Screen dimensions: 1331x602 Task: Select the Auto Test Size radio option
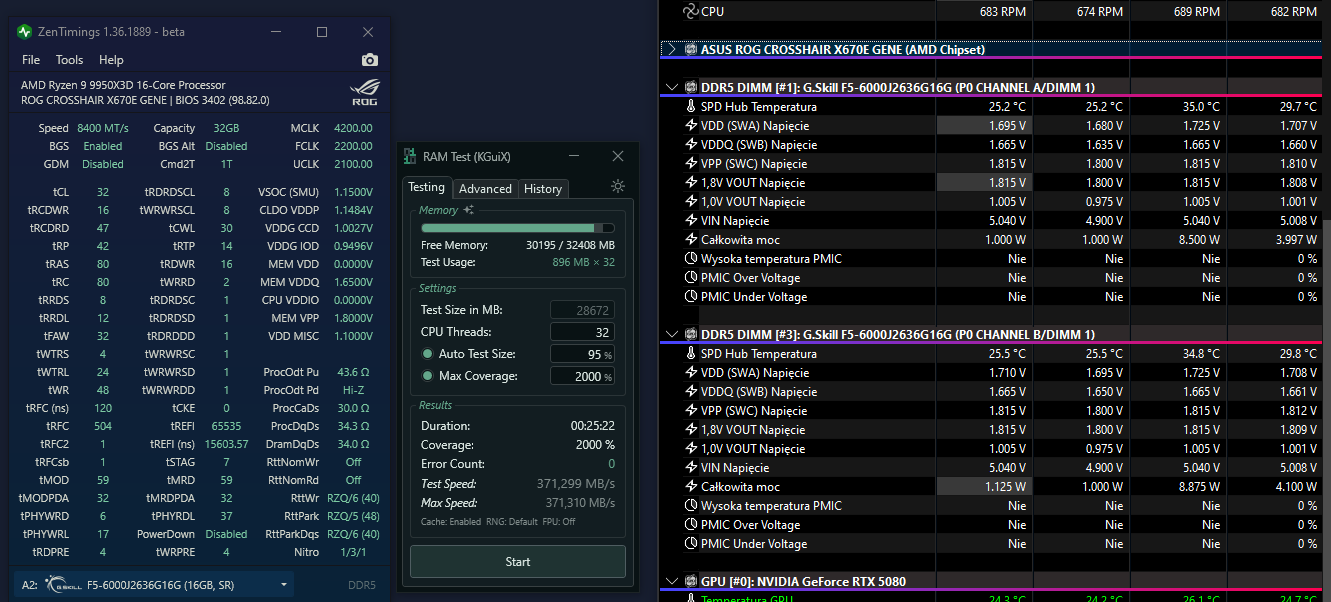pos(428,354)
